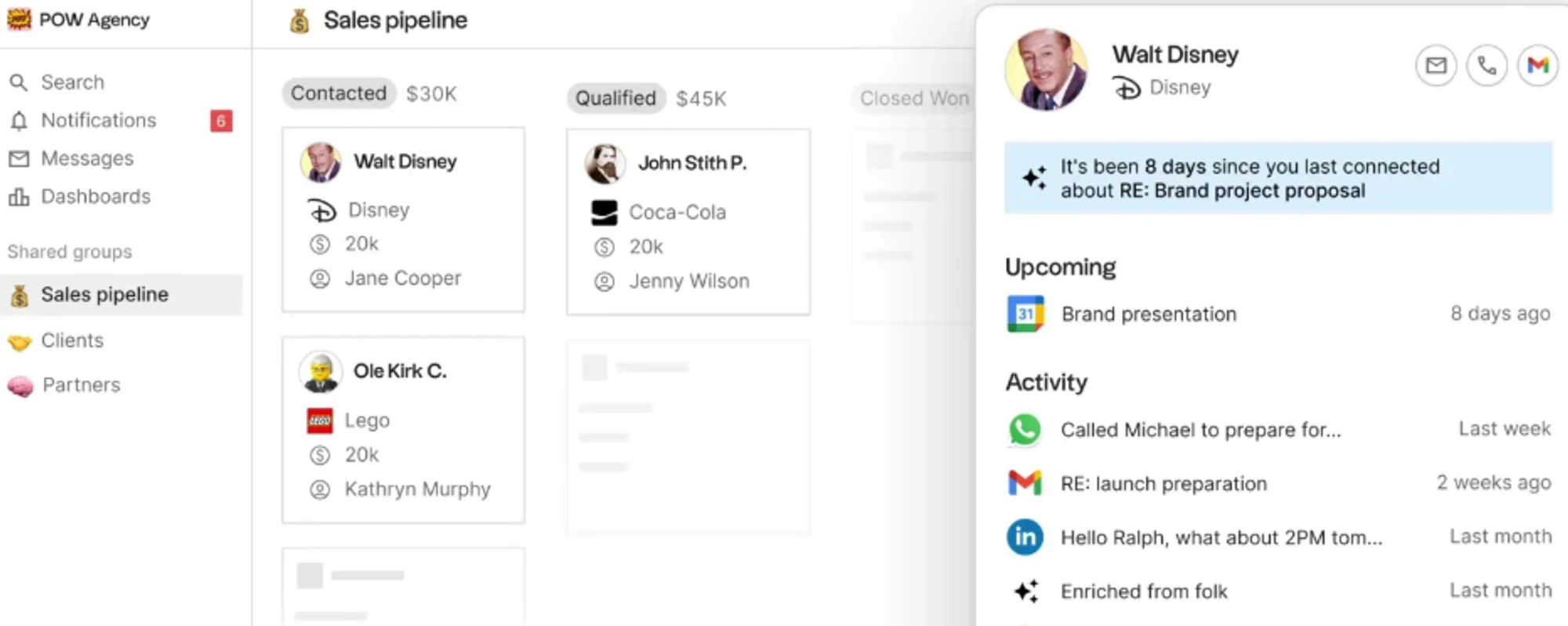Click the Notifications bell icon
Screen dimensions: 1568x626
(x=19, y=121)
